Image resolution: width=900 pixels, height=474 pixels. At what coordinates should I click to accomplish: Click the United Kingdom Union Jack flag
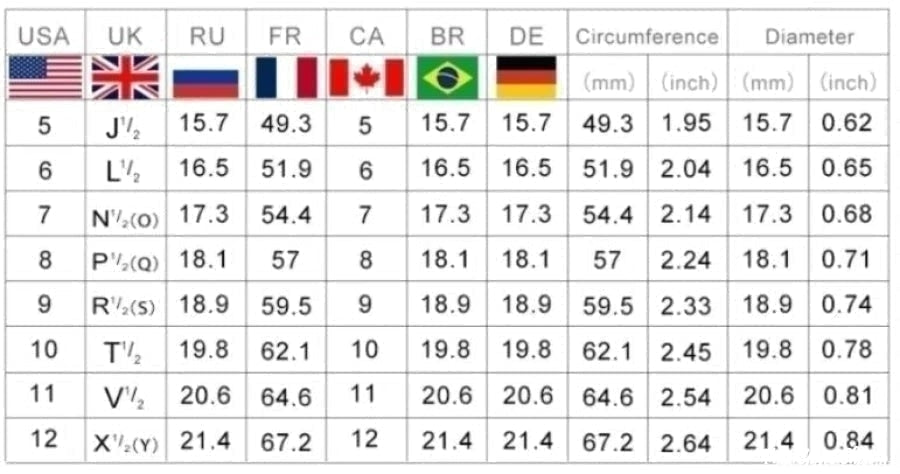click(x=125, y=78)
